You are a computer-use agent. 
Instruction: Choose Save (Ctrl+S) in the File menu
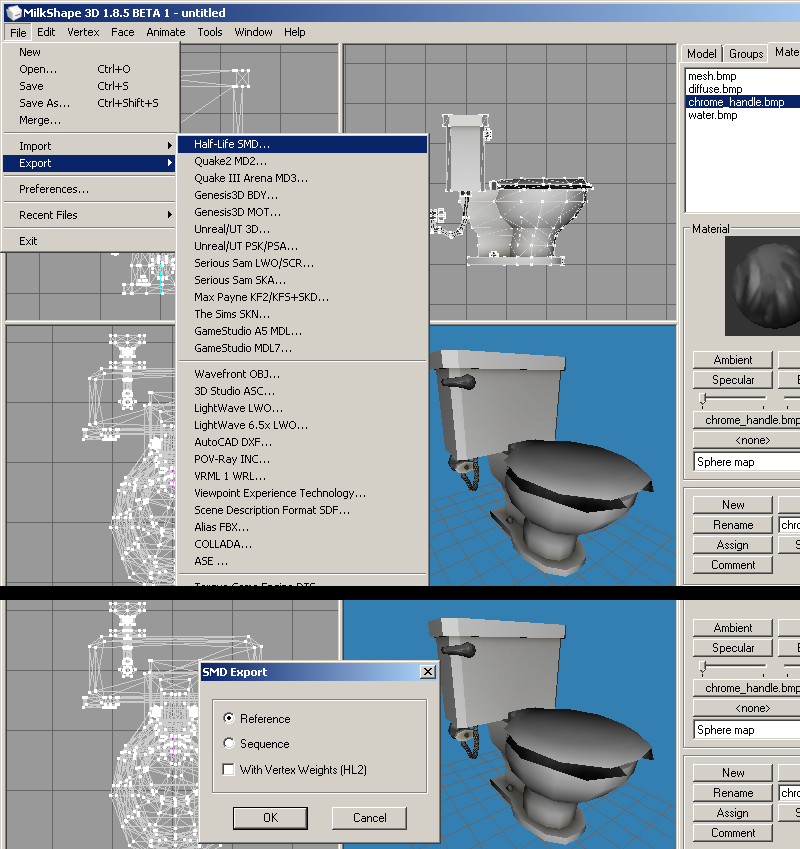pyautogui.click(x=90, y=86)
